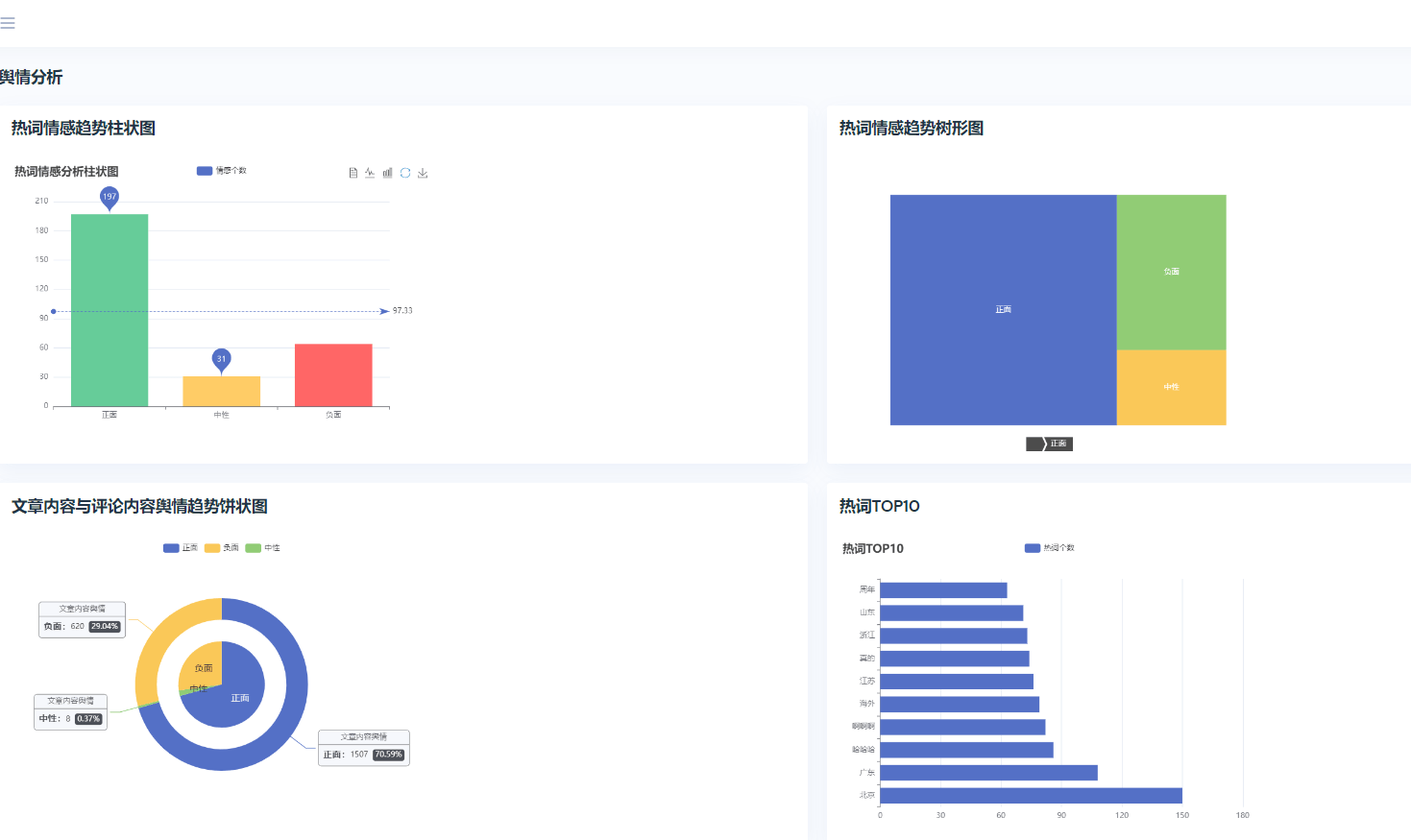Download bar chart as image icon
Image resolution: width=1411 pixels, height=840 pixels.
pos(423,173)
